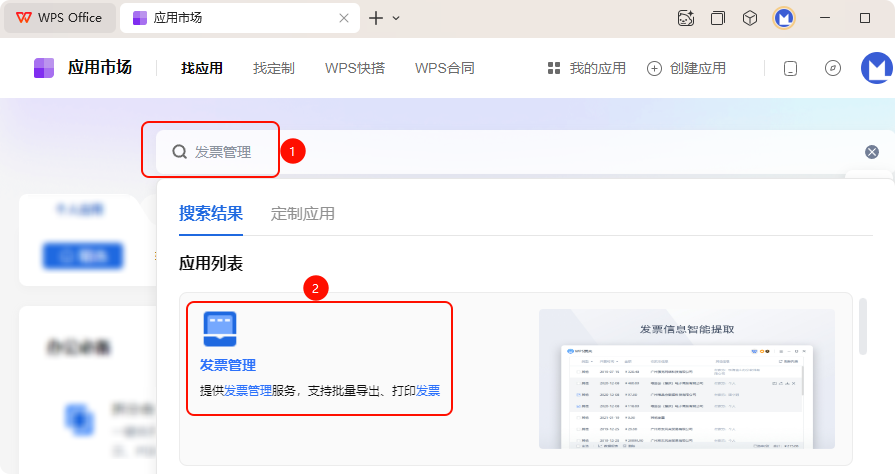Switch to 定制应用 results tab

click(x=302, y=213)
